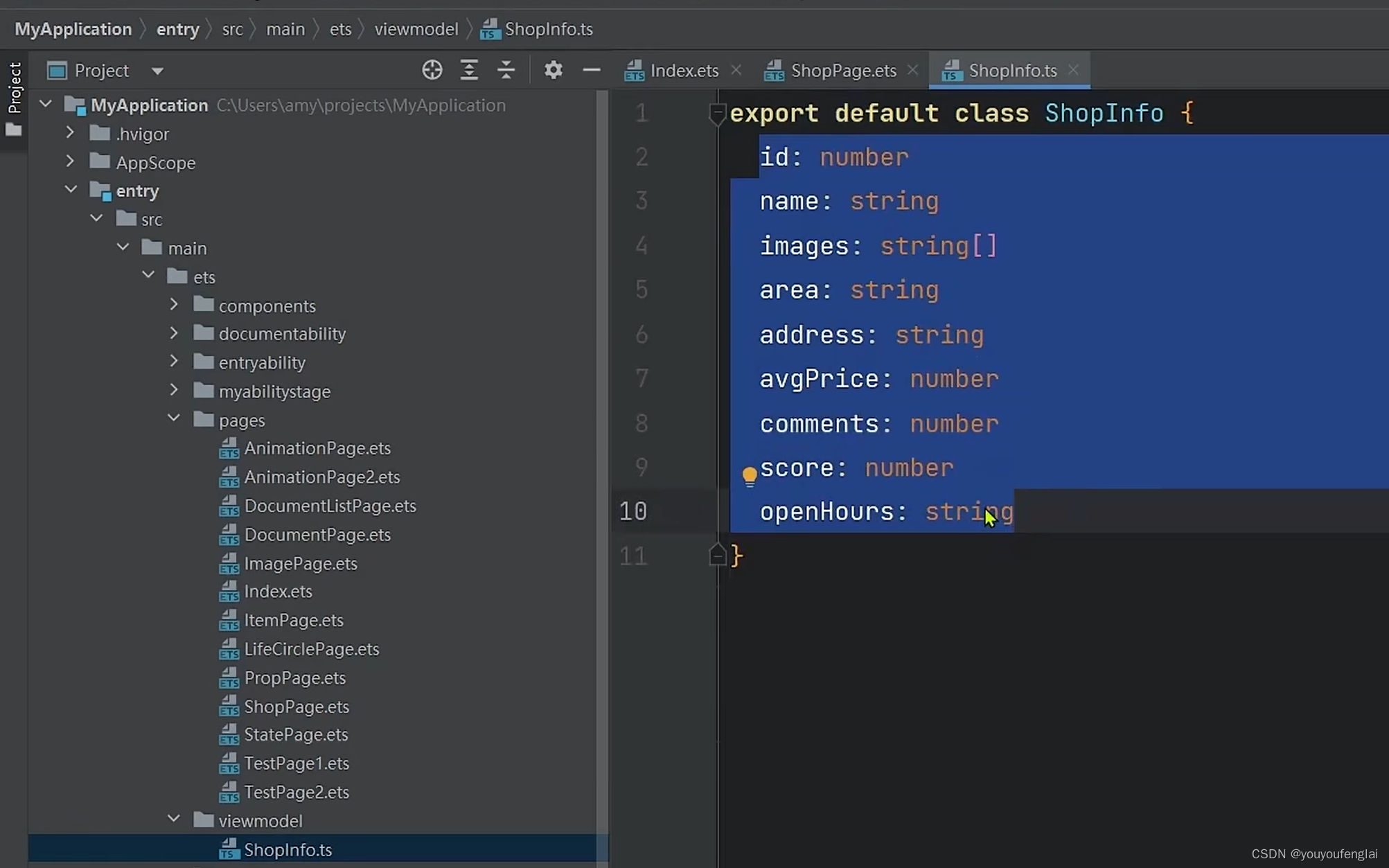Collapse the src folder
Screen dimensions: 1389x868
[96, 218]
